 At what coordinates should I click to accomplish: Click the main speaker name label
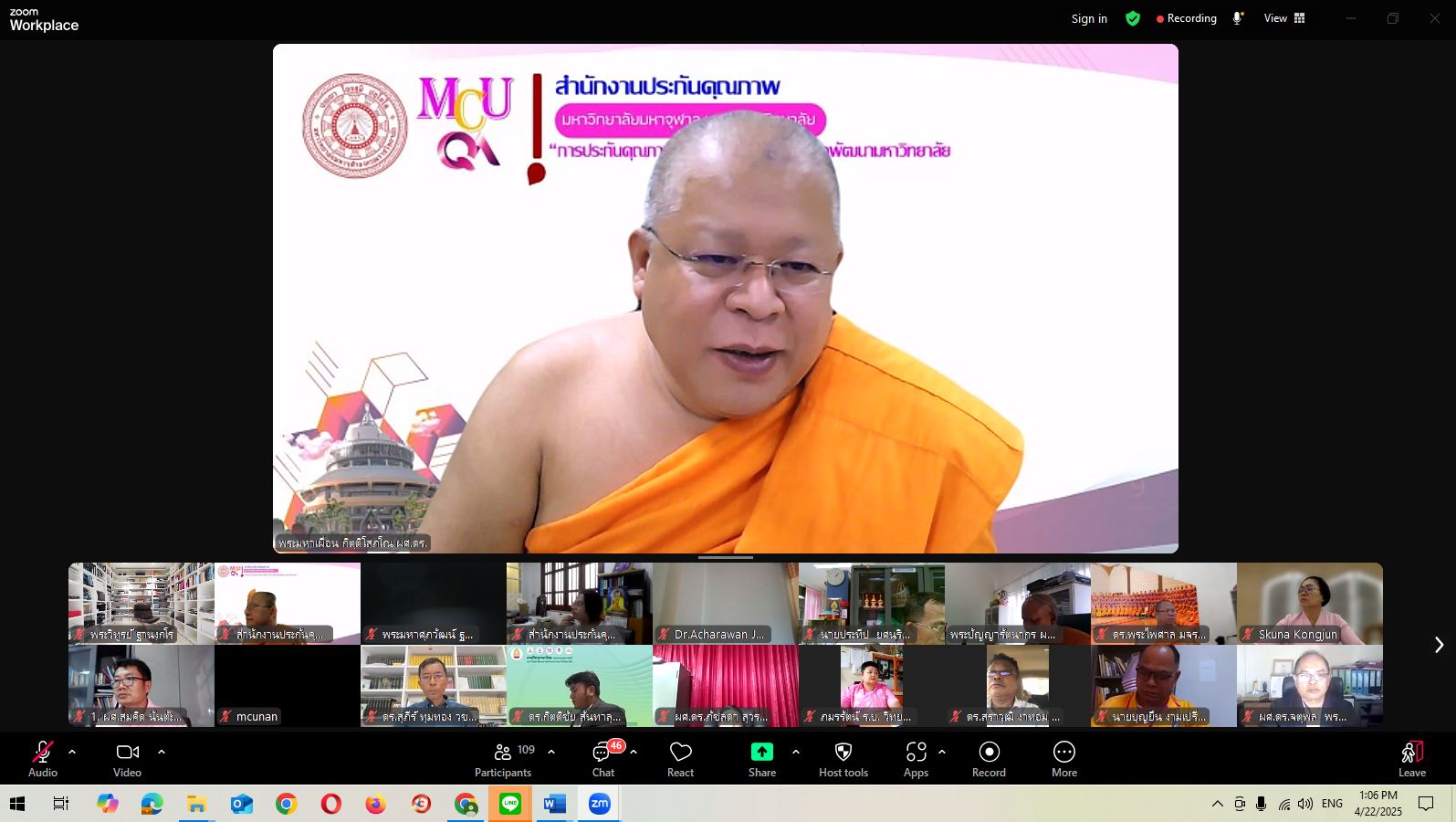coord(352,543)
